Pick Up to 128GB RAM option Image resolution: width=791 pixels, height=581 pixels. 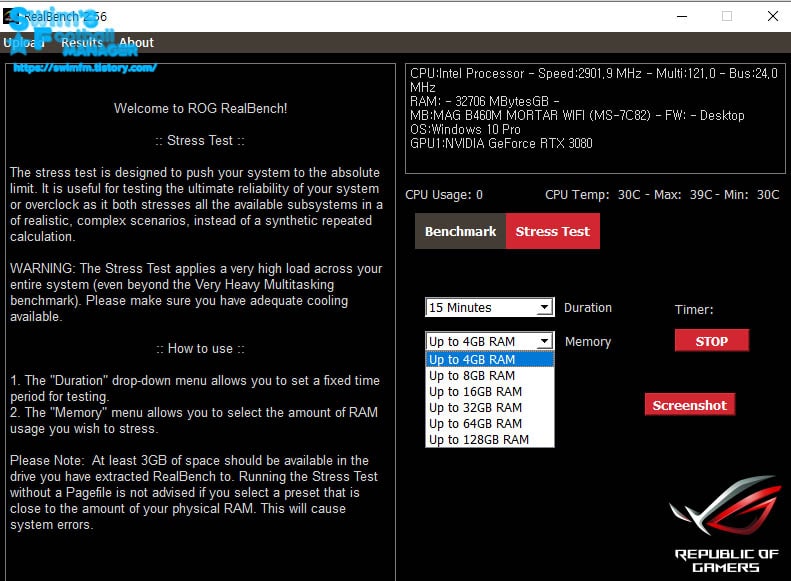point(489,440)
